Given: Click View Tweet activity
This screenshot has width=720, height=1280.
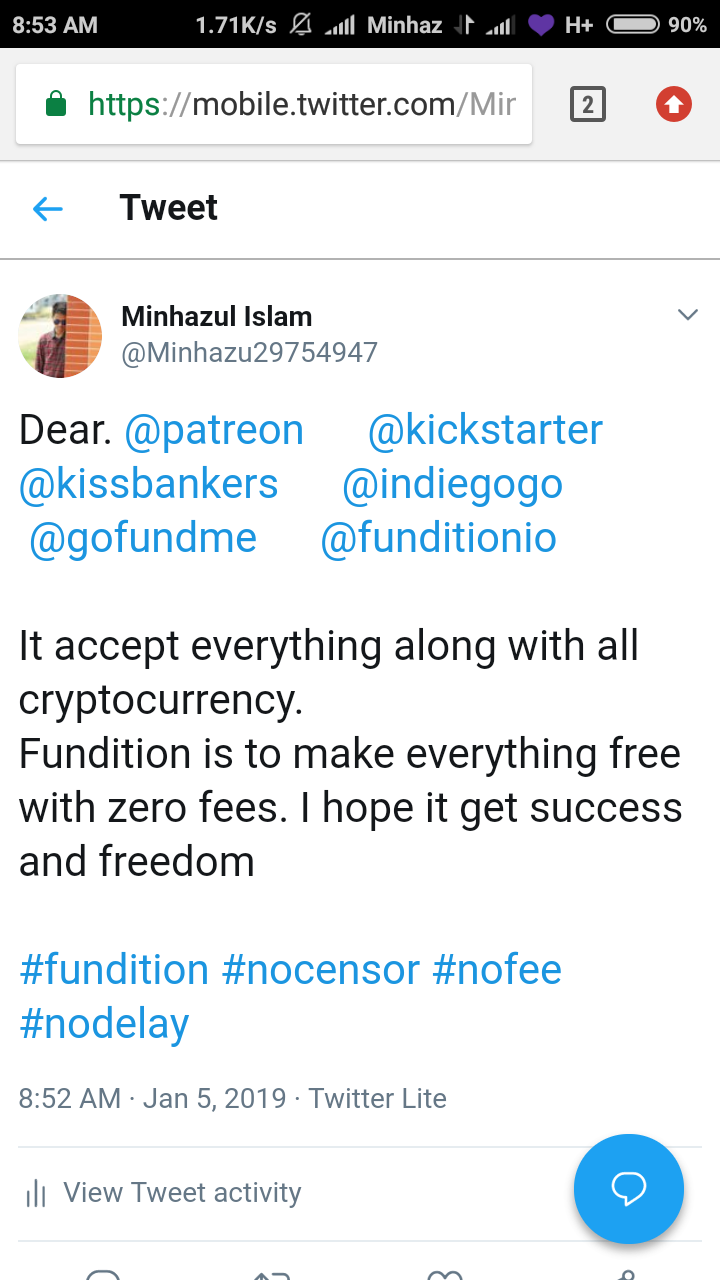Looking at the screenshot, I should point(182,1192).
